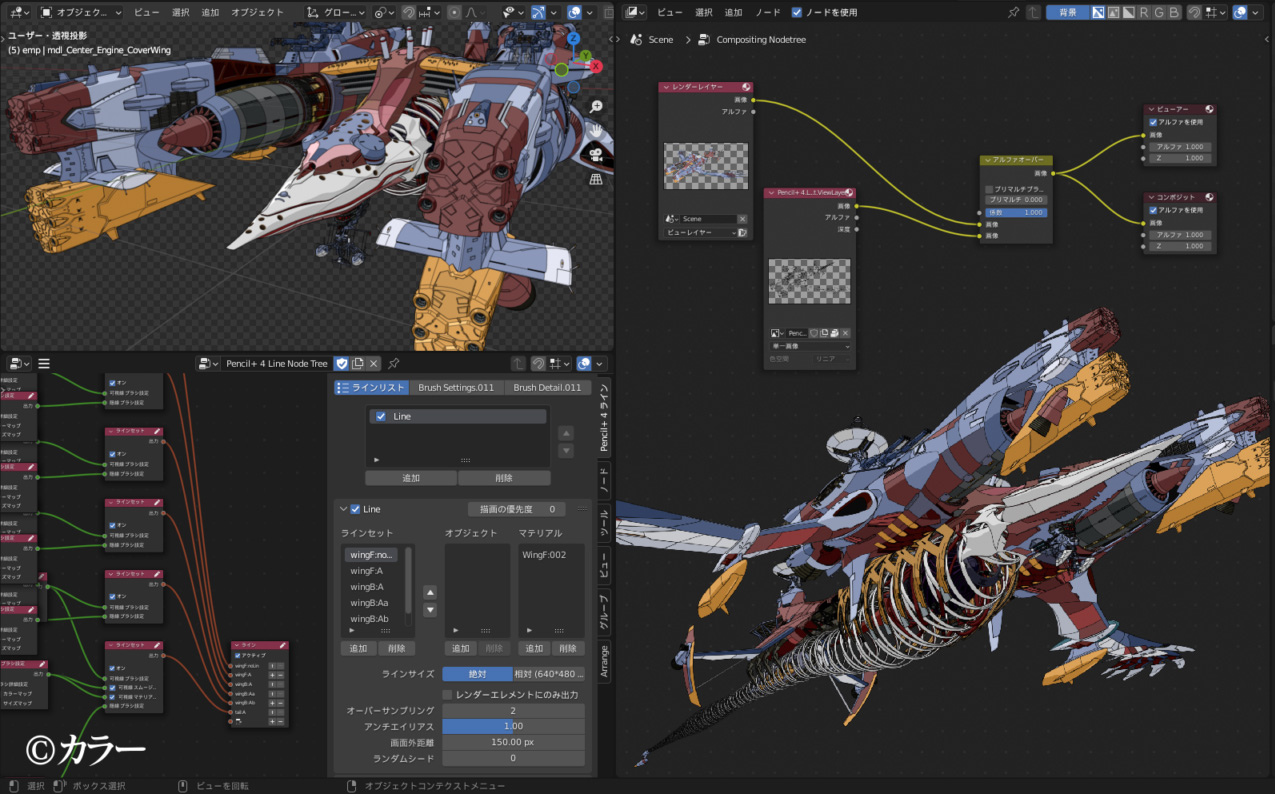Screen dimensions: 1275x794
Task: Enable レンダーエレメントにのみ出力 checkbox
Action: point(448,695)
